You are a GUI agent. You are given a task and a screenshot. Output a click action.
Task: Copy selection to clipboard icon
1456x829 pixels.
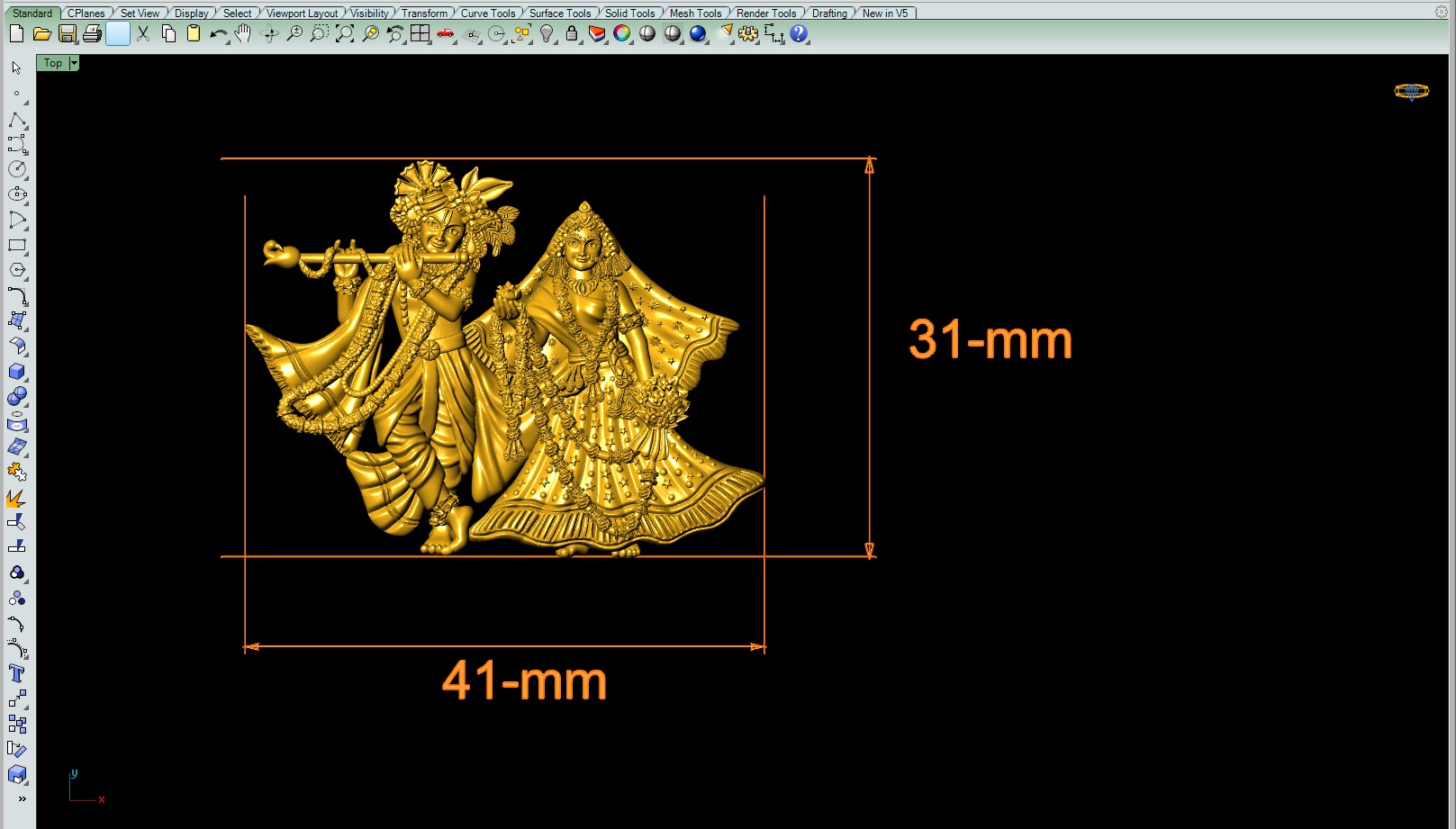click(x=168, y=34)
